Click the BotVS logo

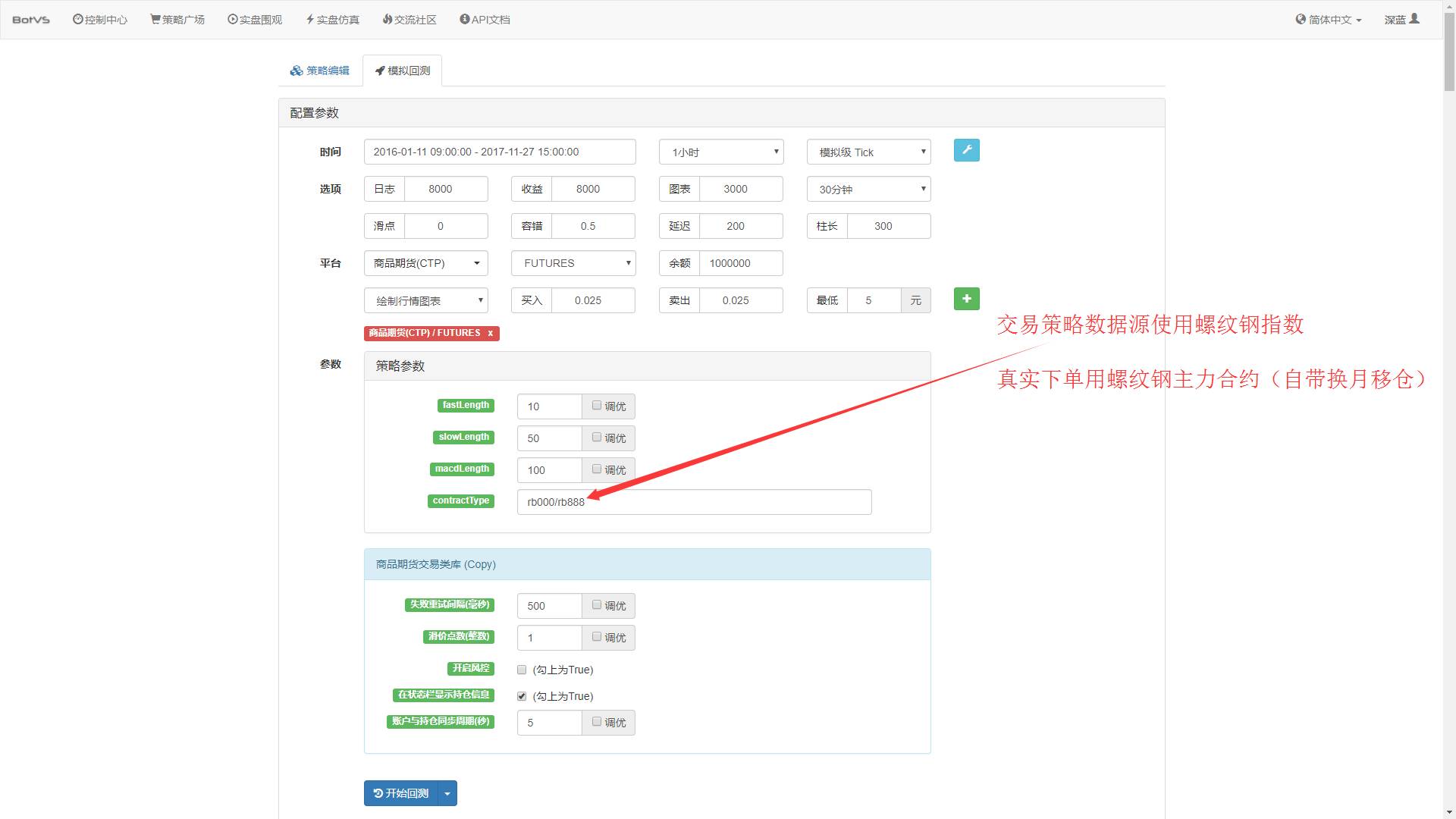point(31,20)
